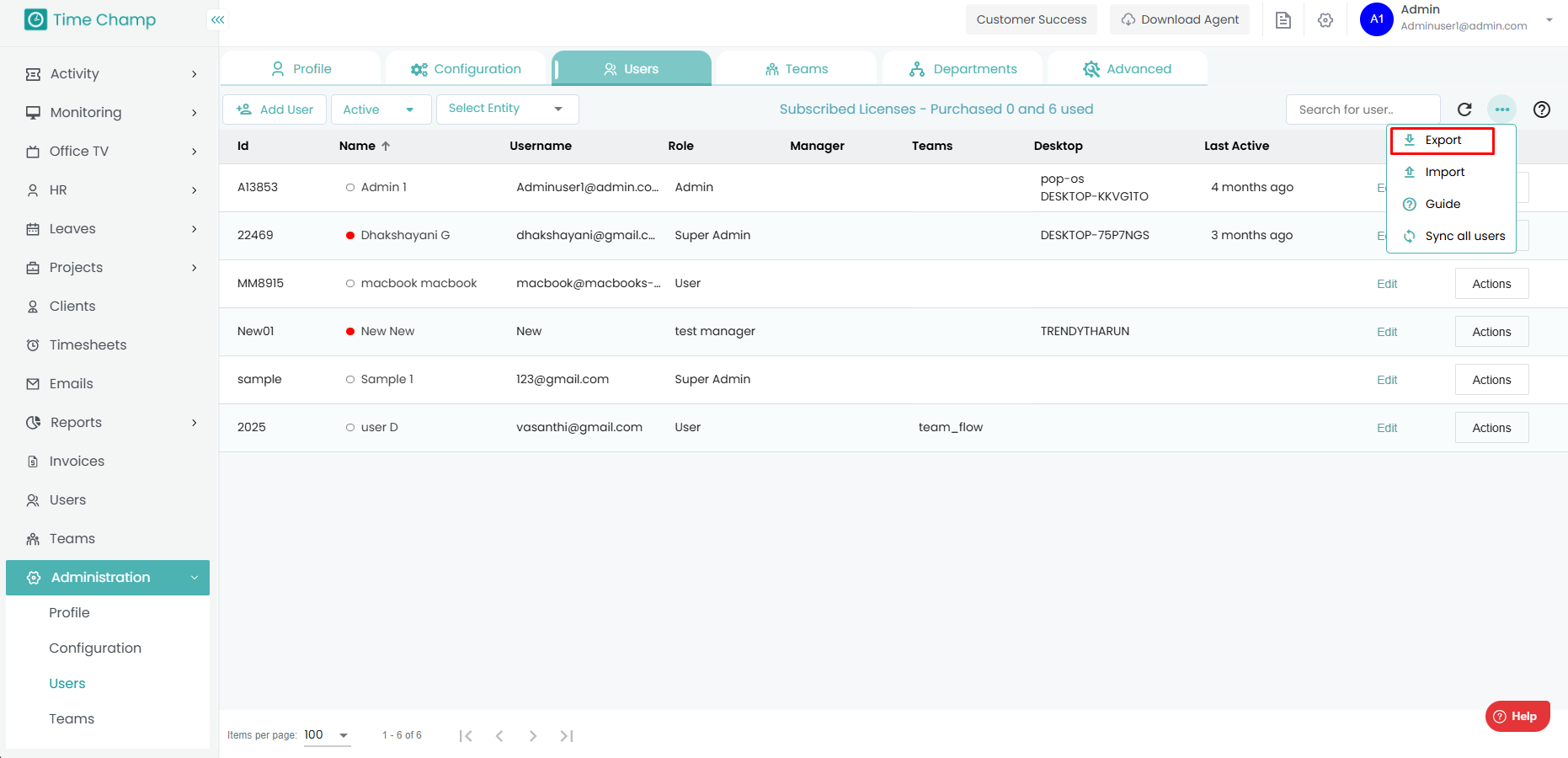Screen dimensions: 1568x758
Task: Open Actions for macbook macbook row
Action: tap(1491, 284)
